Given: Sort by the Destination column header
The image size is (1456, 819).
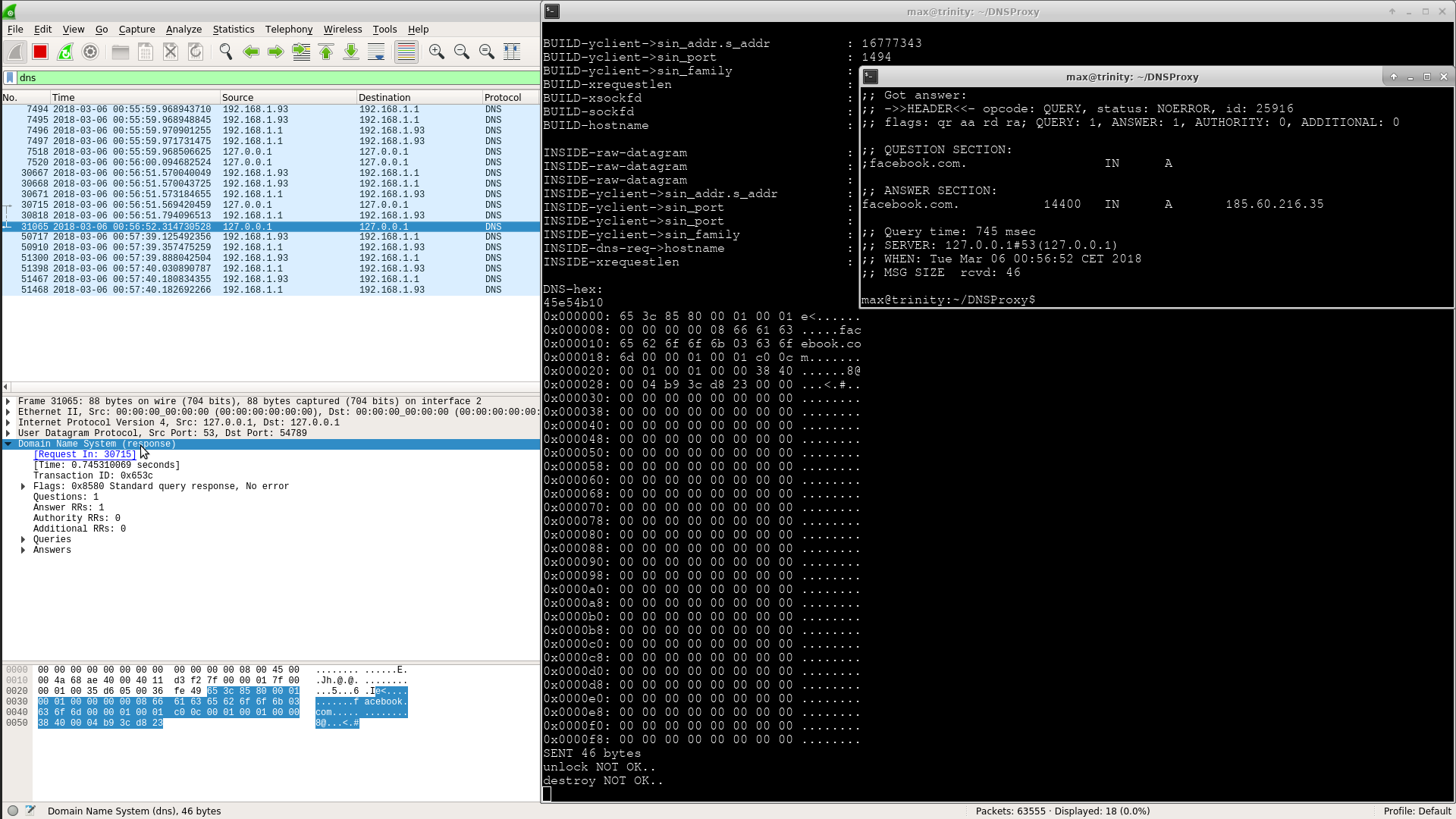Looking at the screenshot, I should 384,97.
